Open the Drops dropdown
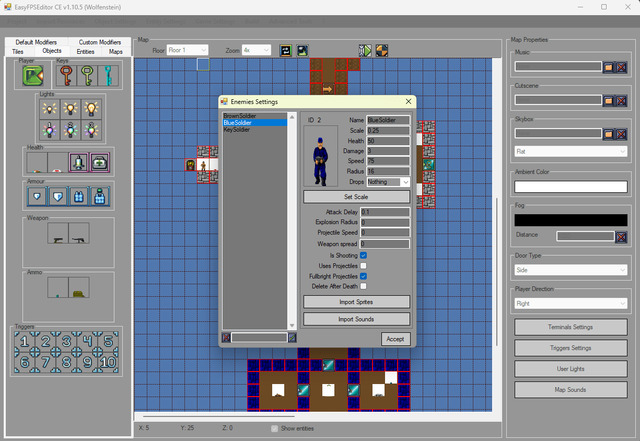This screenshot has height=441, width=640. (388, 182)
